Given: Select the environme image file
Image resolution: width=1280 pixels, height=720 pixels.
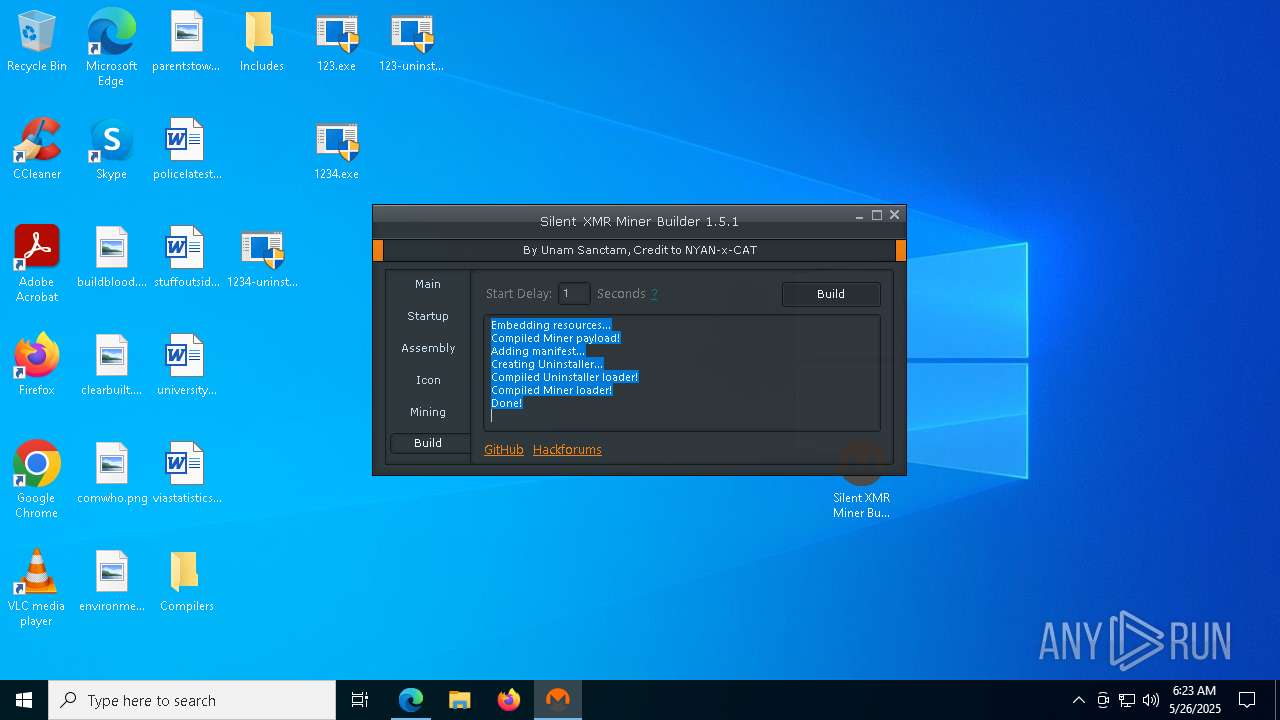Looking at the screenshot, I should (x=111, y=582).
